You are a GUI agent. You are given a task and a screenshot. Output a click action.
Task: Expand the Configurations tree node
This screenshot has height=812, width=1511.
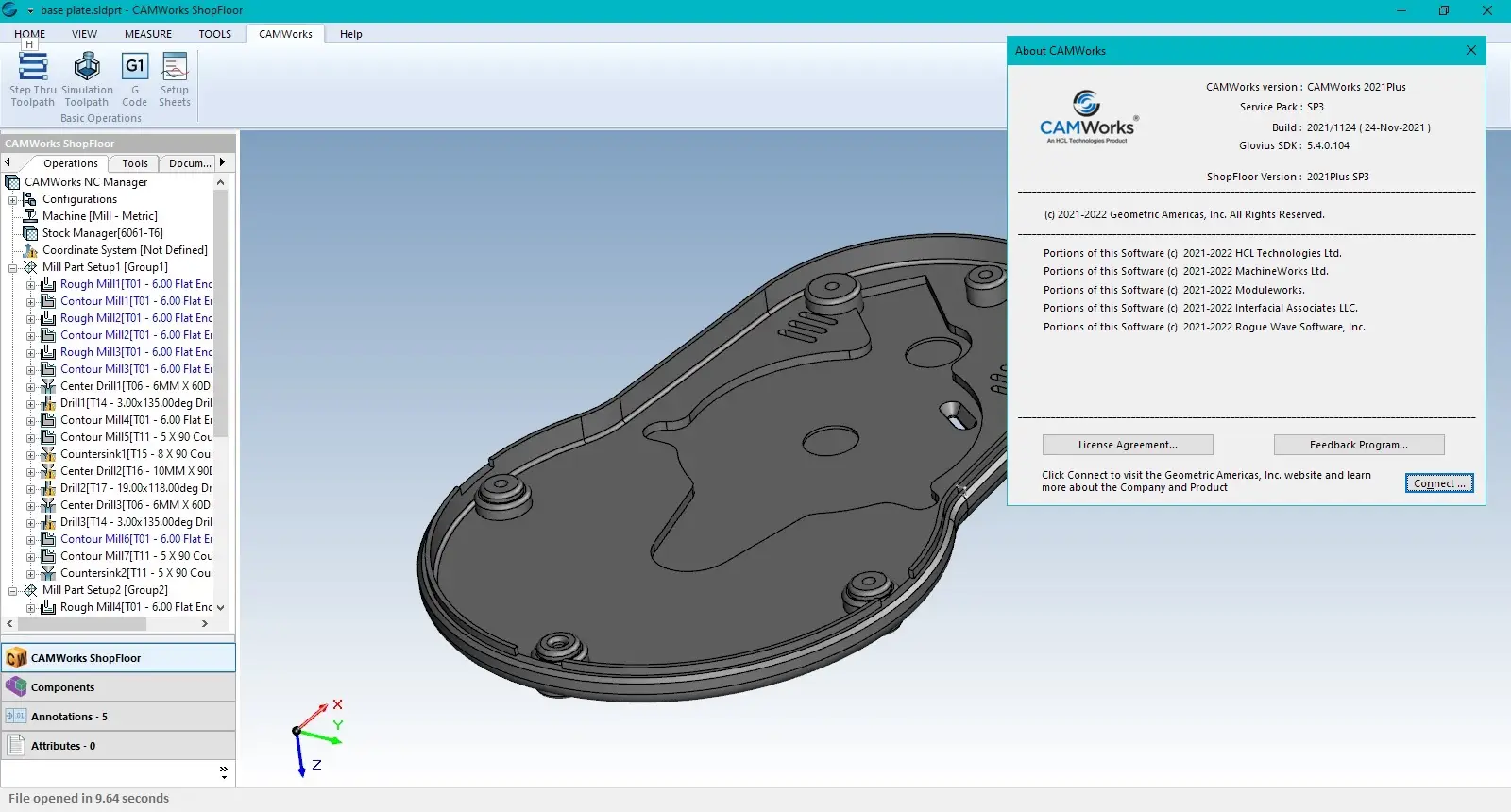pyautogui.click(x=13, y=200)
